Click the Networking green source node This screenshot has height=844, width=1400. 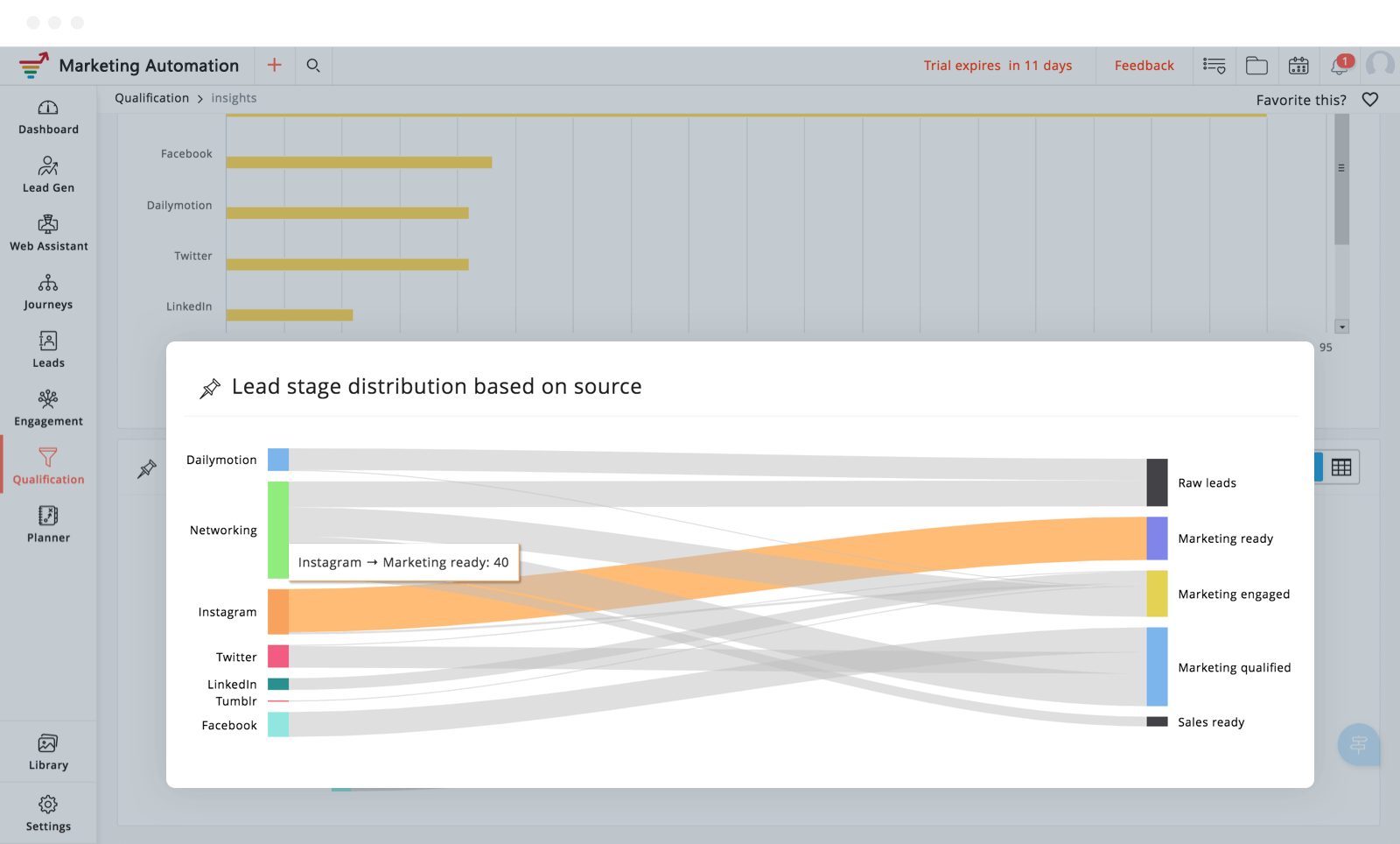(278, 530)
